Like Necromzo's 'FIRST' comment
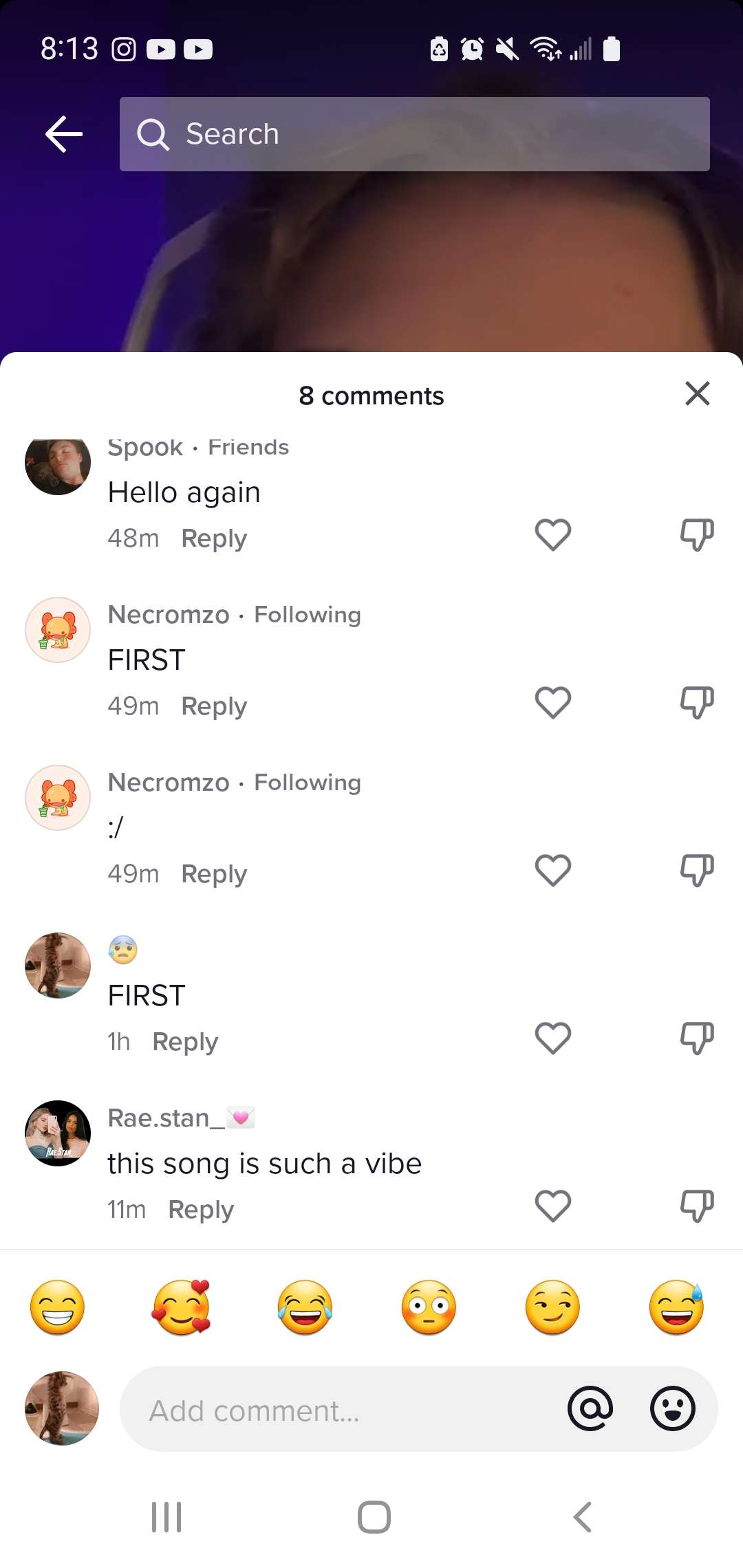 [x=553, y=702]
